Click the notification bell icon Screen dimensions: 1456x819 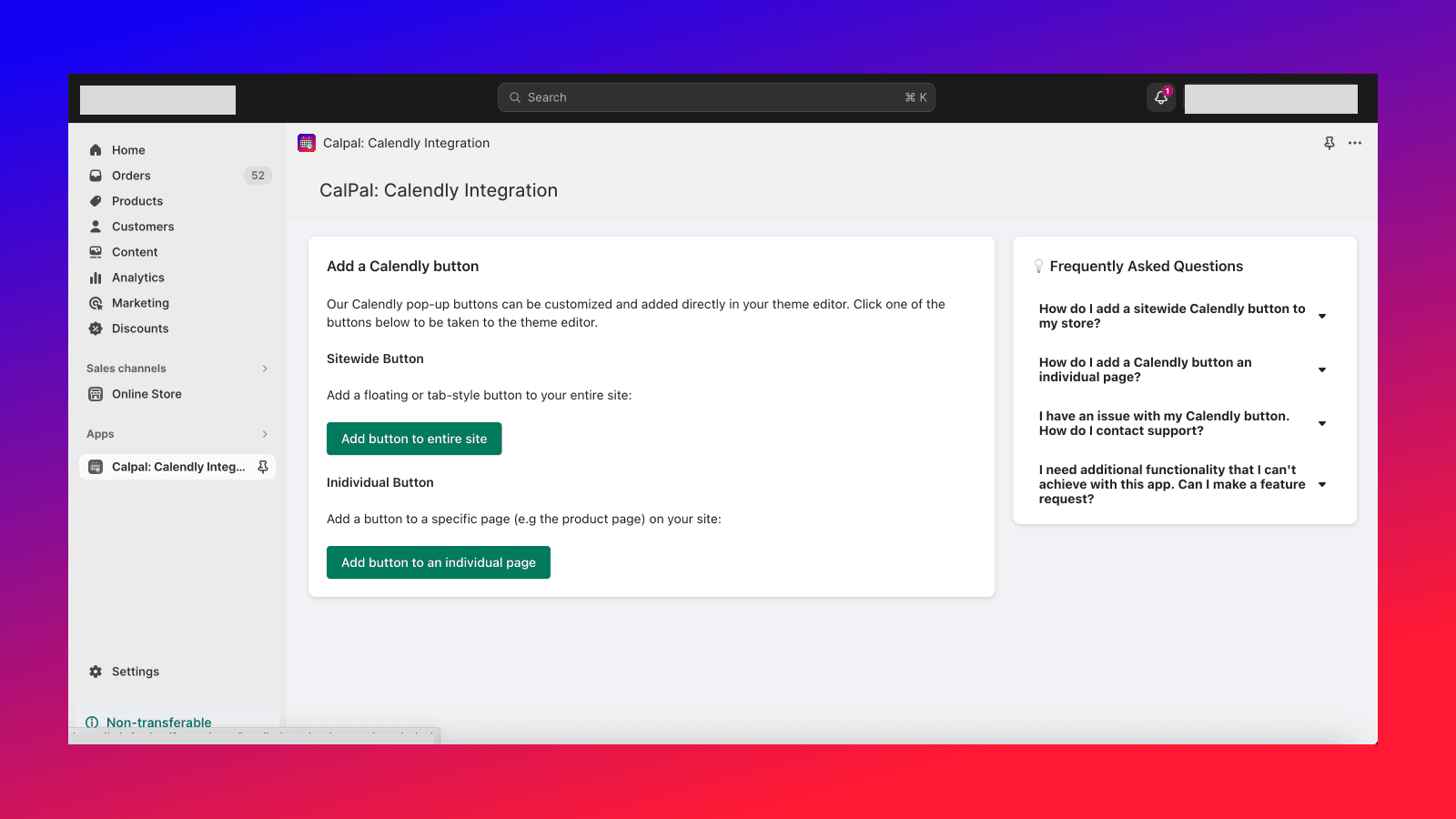1161,97
